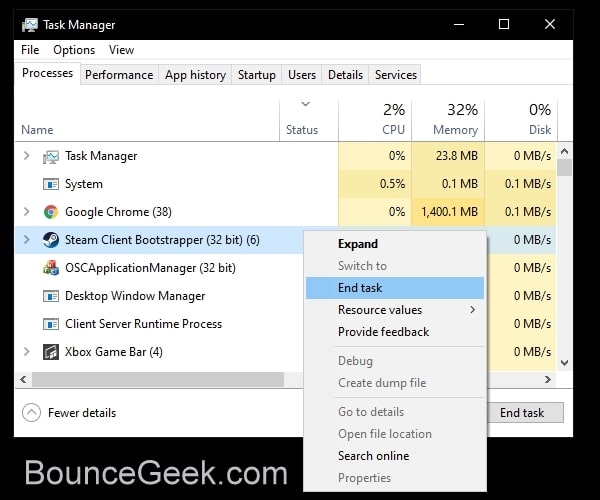This screenshot has width=600, height=500.
Task: Expand the Xbox Game Bar process group
Action: (x=26, y=352)
